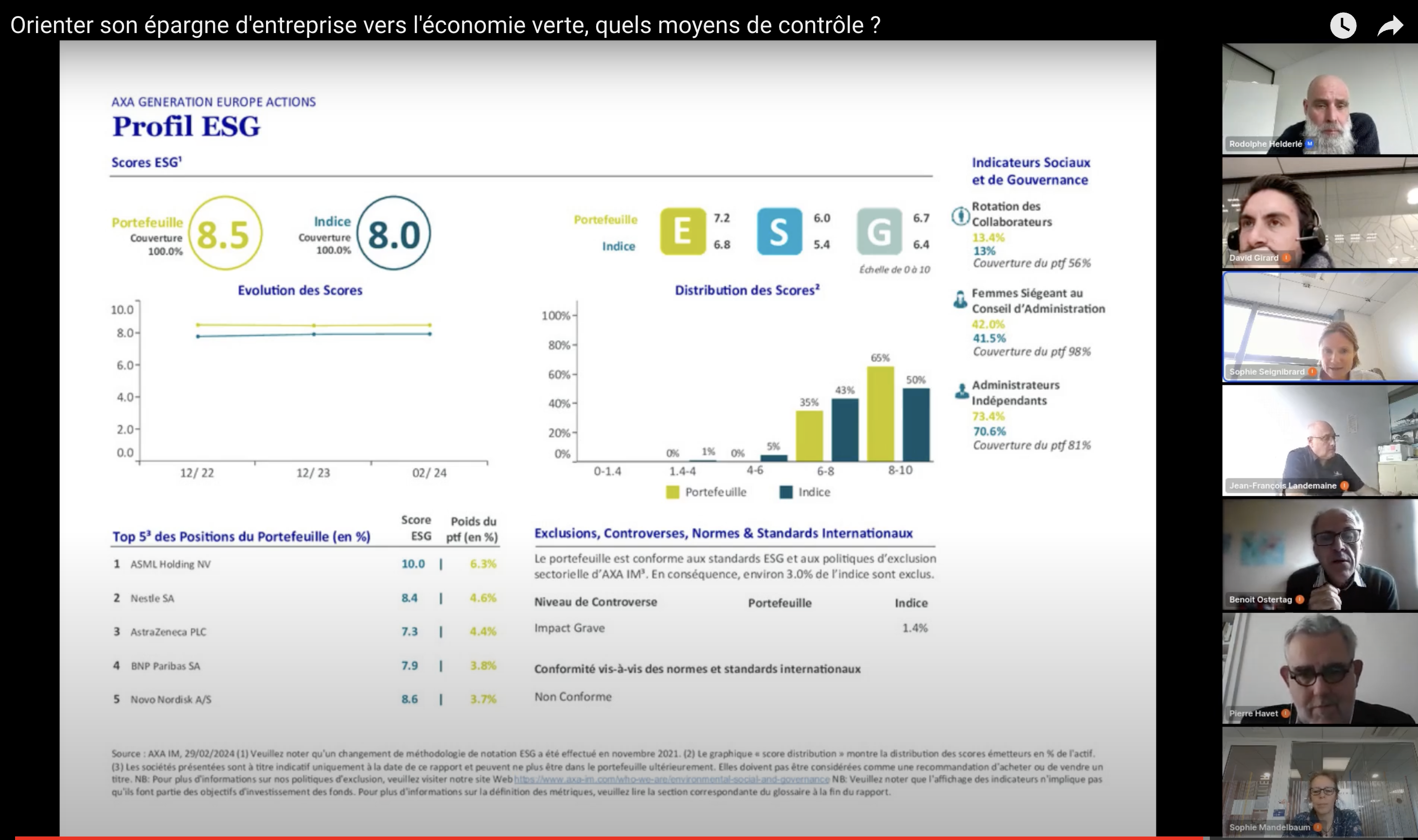Click the Watch Later clock icon
The image size is (1418, 840).
coord(1343,25)
